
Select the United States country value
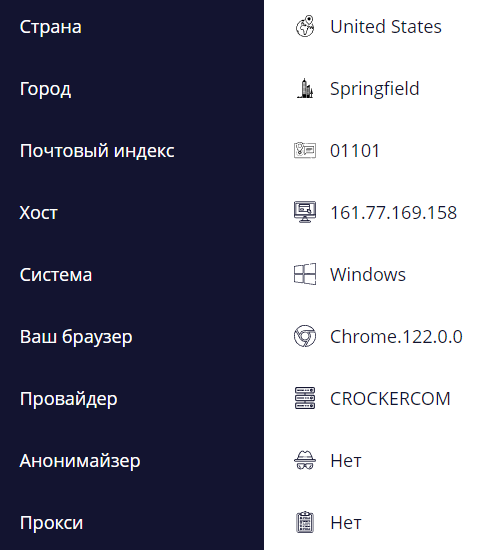[x=386, y=27]
